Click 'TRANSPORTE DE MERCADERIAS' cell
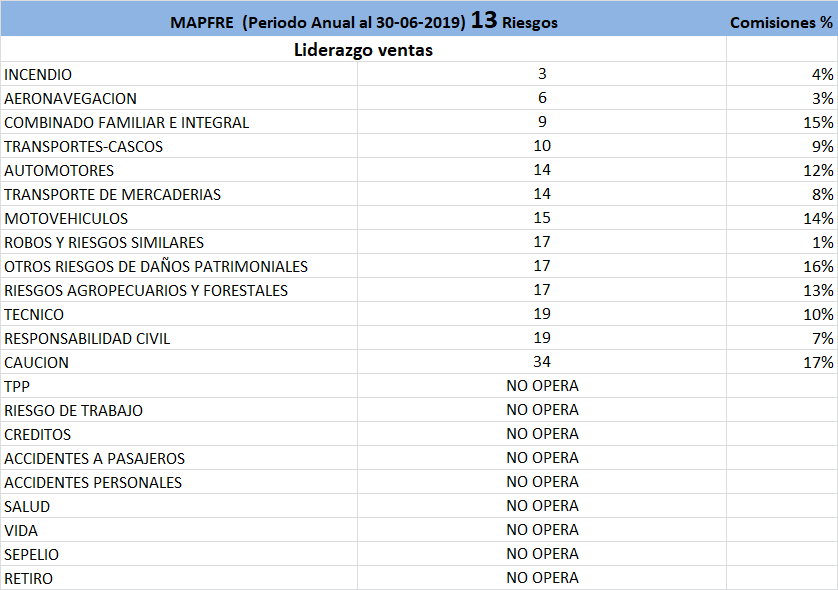Viewport: 838px width, 590px height. (179, 194)
